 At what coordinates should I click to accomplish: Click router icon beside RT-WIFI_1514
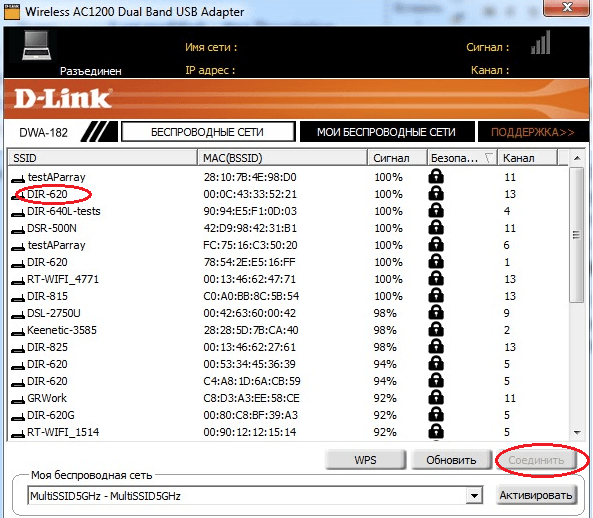point(18,434)
